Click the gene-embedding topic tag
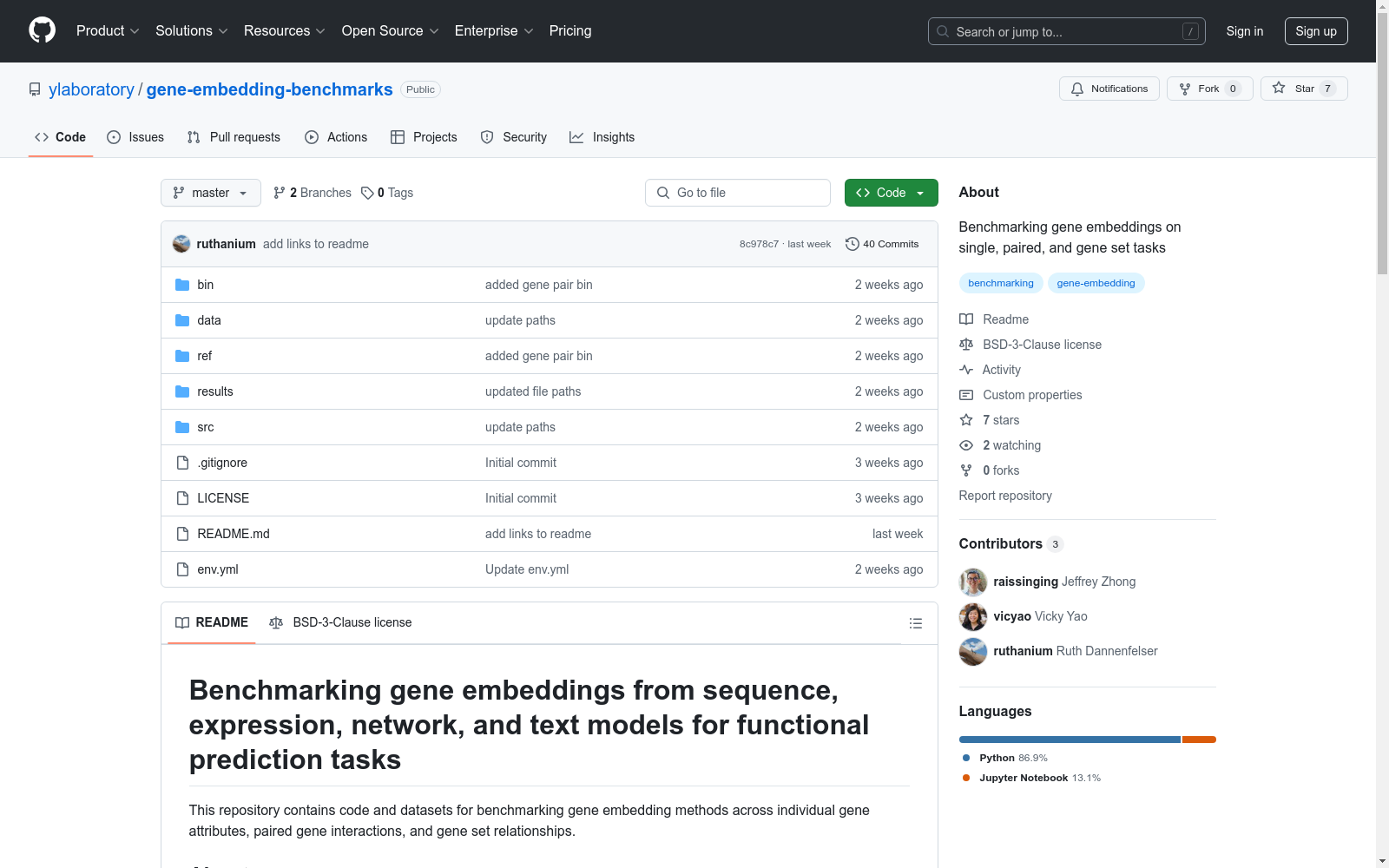Screen dimensions: 1389x868 coord(1096,283)
